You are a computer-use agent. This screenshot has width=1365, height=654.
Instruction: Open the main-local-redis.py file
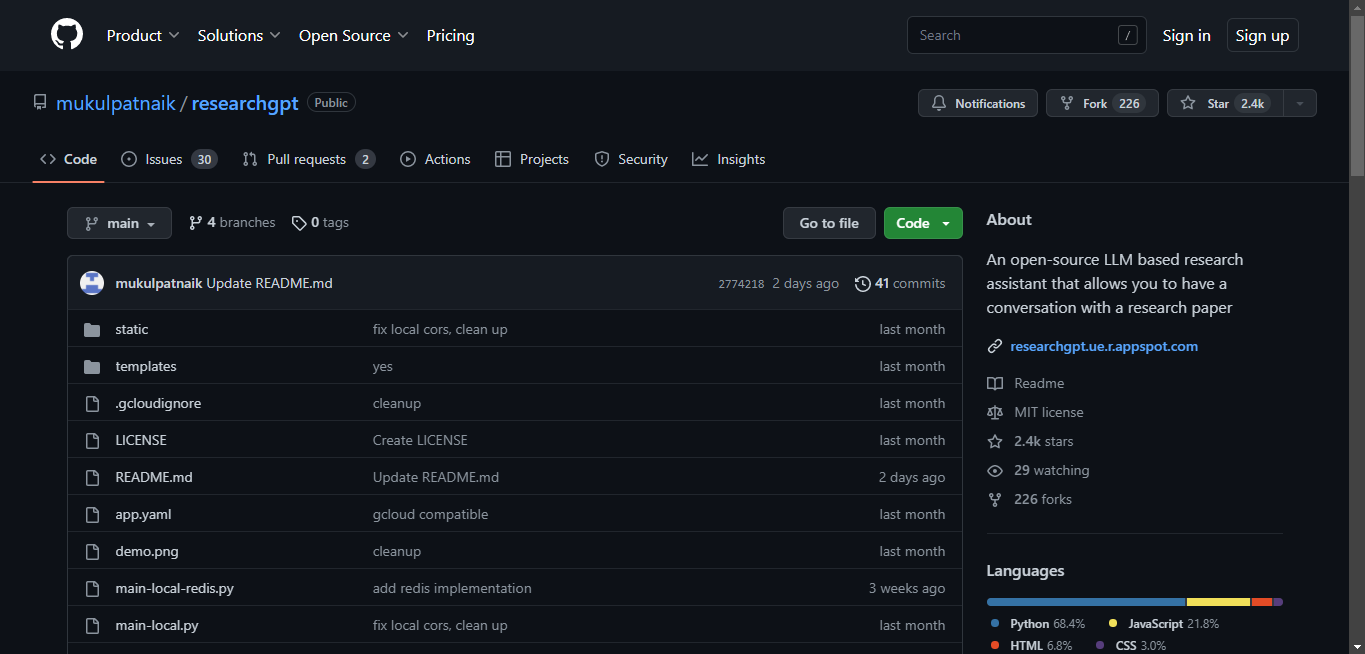175,588
